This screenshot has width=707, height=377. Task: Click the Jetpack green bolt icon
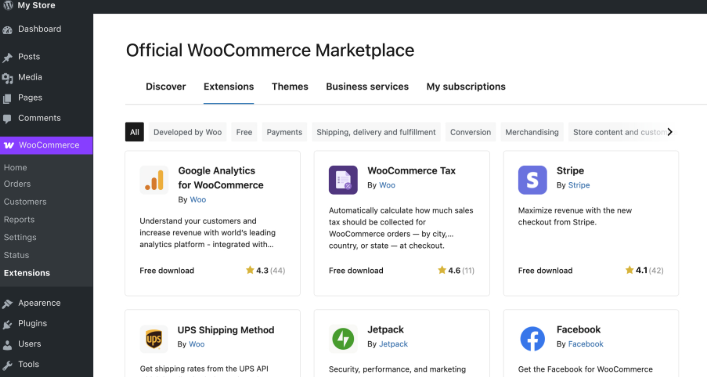(x=343, y=339)
